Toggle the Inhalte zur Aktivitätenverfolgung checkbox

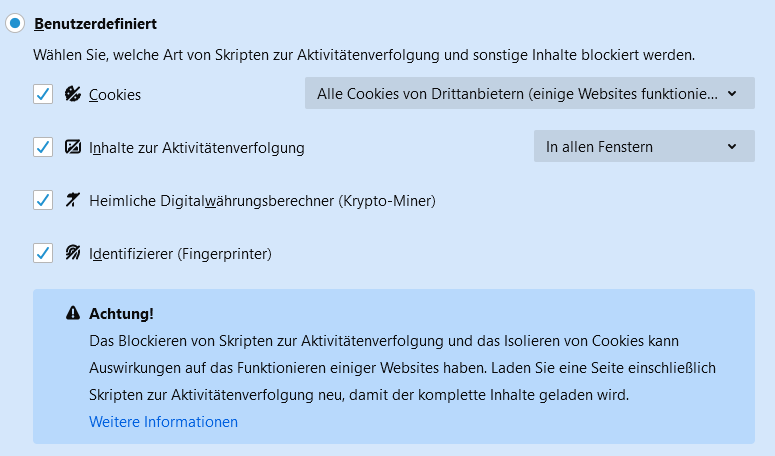(x=43, y=147)
